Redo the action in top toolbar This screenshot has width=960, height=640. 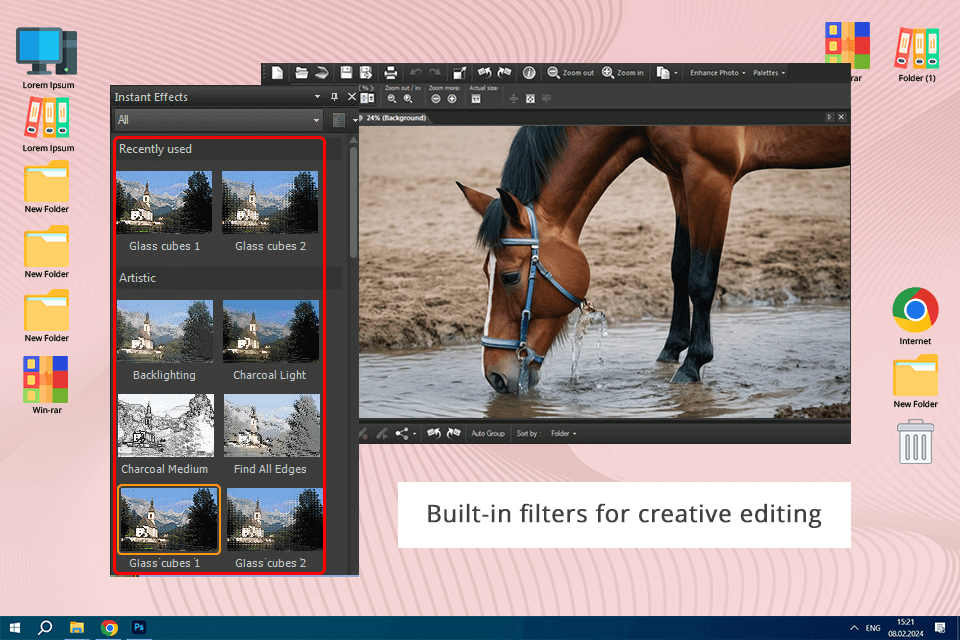click(x=435, y=73)
